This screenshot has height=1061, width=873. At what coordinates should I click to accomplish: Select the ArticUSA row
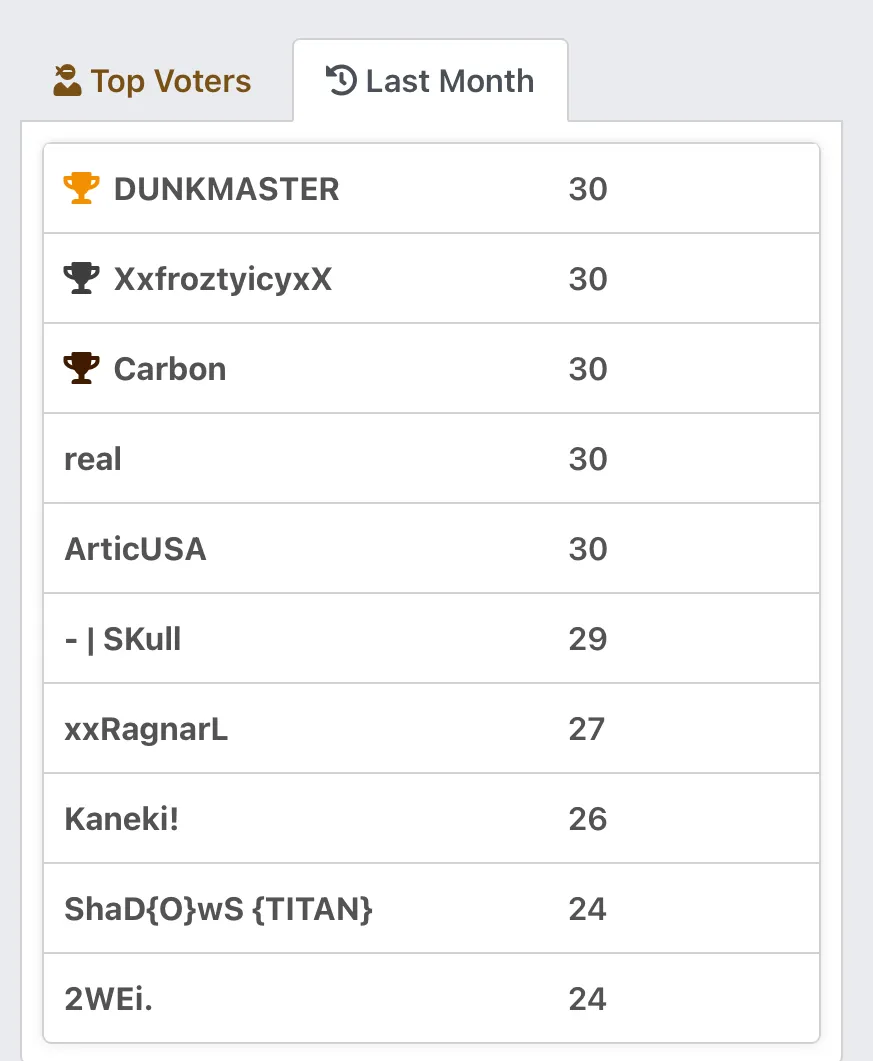[432, 548]
